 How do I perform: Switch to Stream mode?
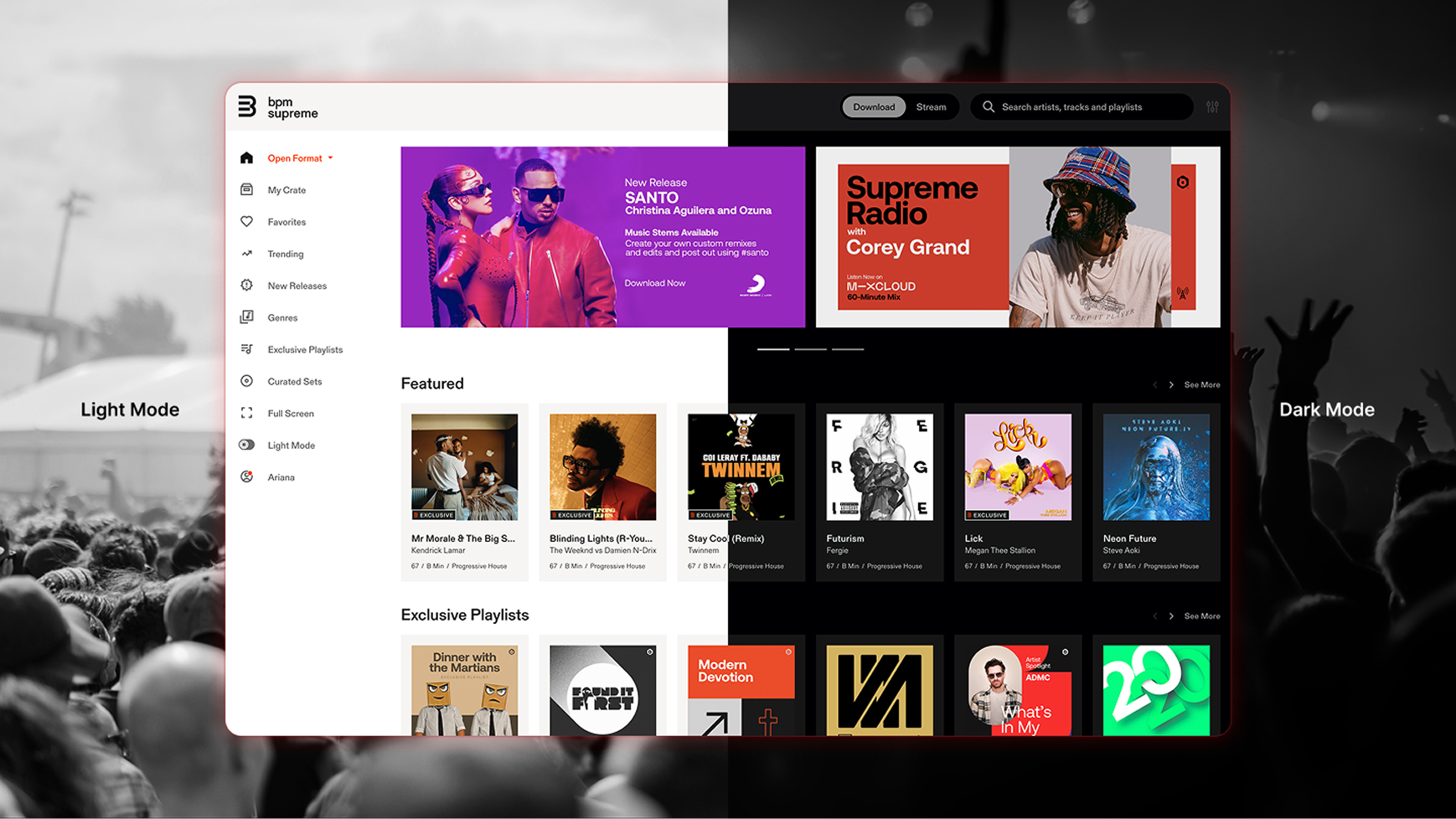coord(931,106)
